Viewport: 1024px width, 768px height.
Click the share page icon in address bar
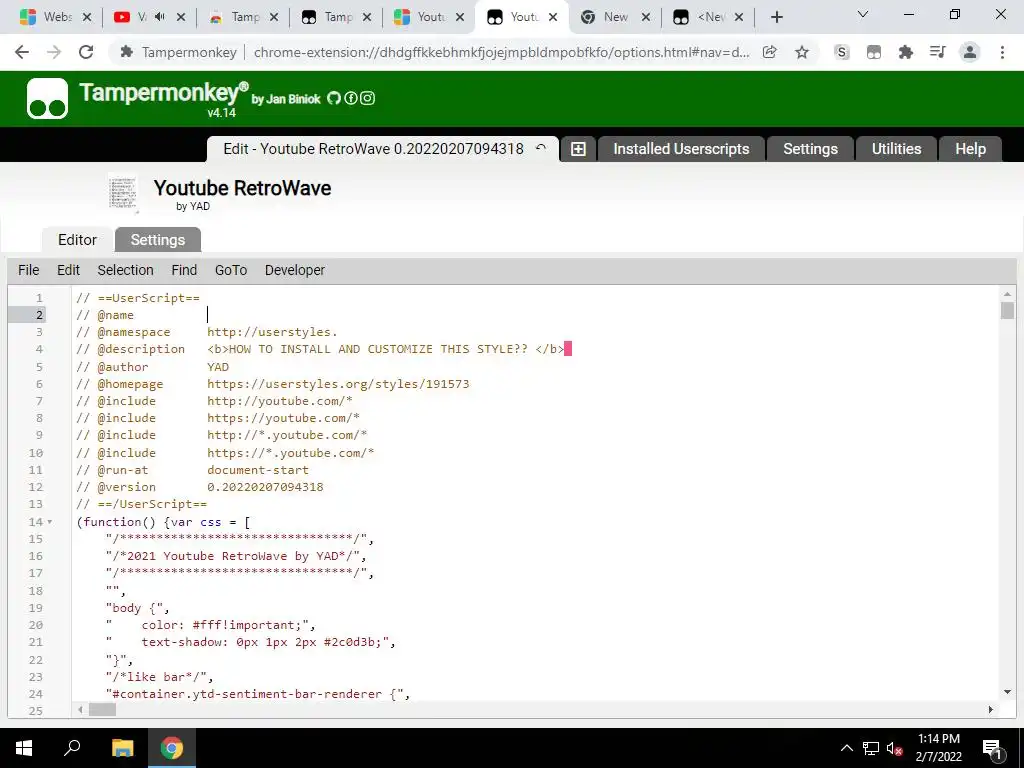click(x=770, y=52)
